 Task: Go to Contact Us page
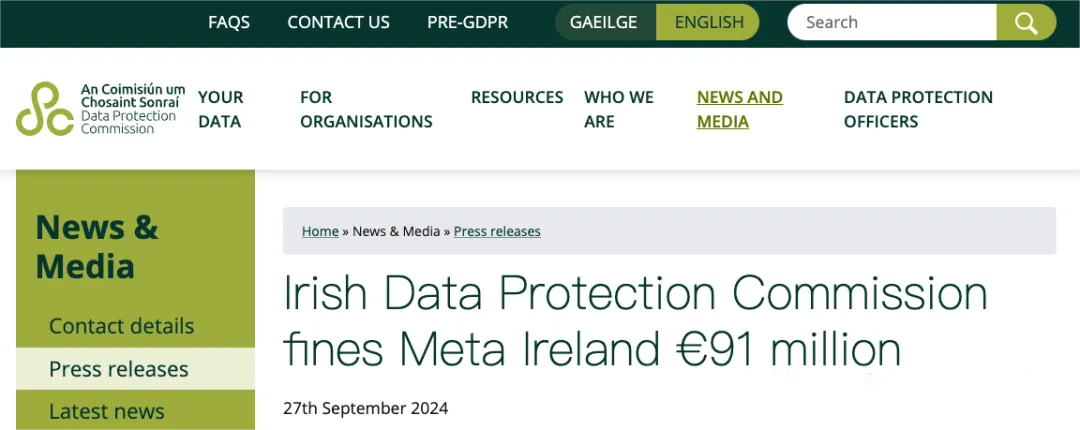point(338,22)
